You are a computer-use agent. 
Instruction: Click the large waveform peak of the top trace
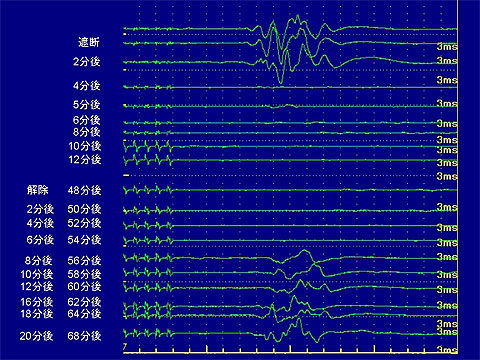(x=297, y=17)
